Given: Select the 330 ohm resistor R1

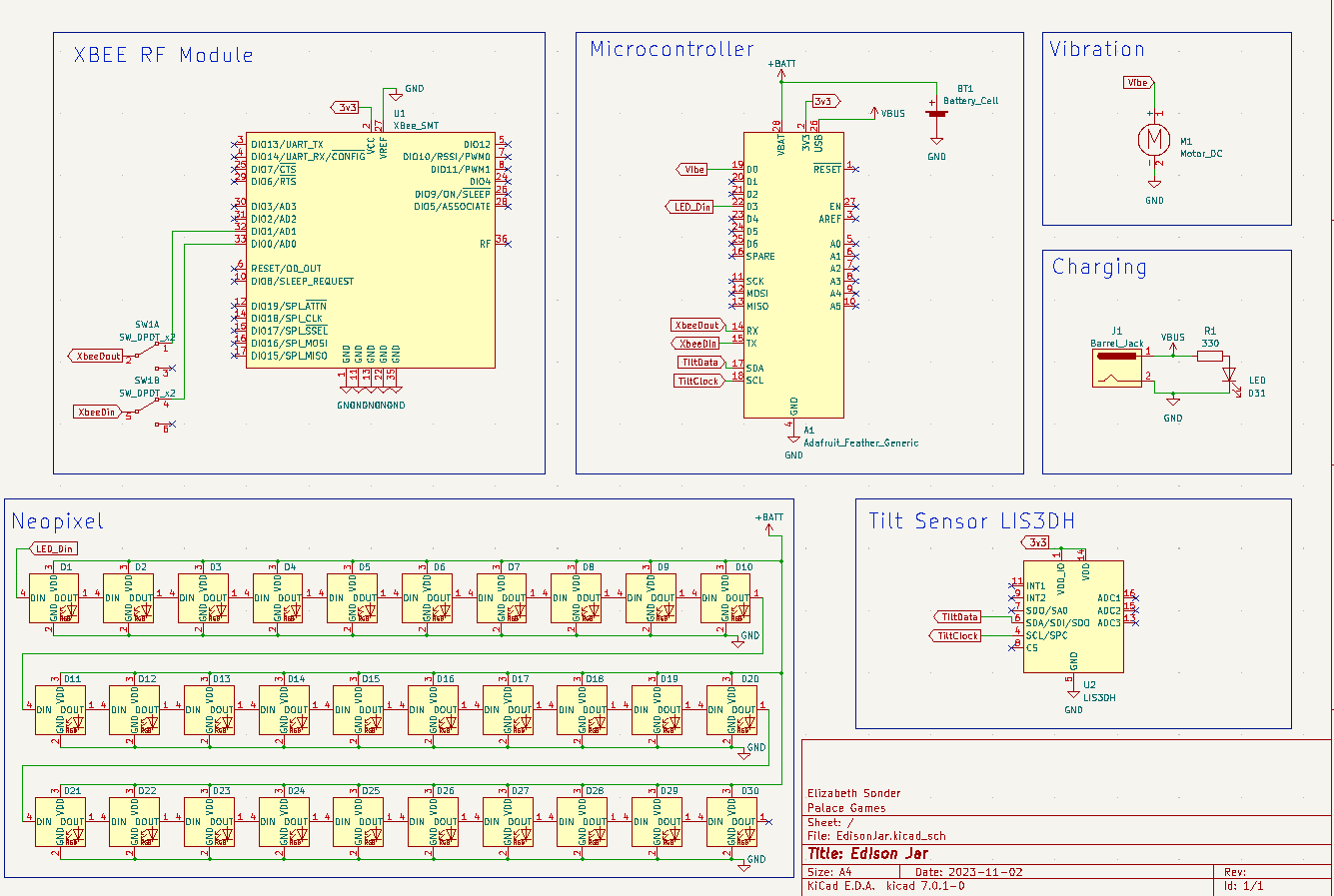Looking at the screenshot, I should pyautogui.click(x=1210, y=356).
